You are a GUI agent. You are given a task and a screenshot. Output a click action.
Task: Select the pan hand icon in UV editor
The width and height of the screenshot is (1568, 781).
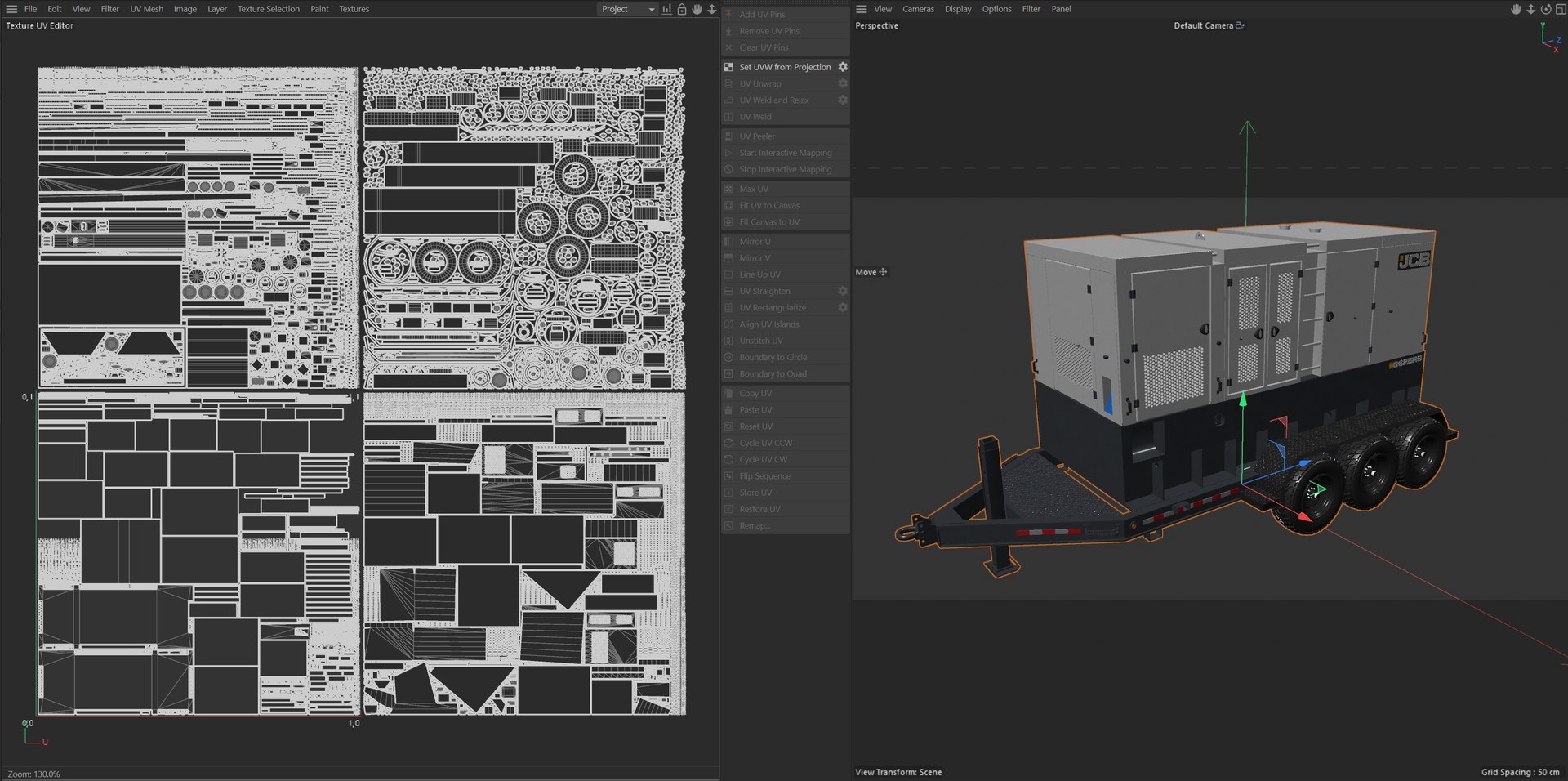(697, 9)
